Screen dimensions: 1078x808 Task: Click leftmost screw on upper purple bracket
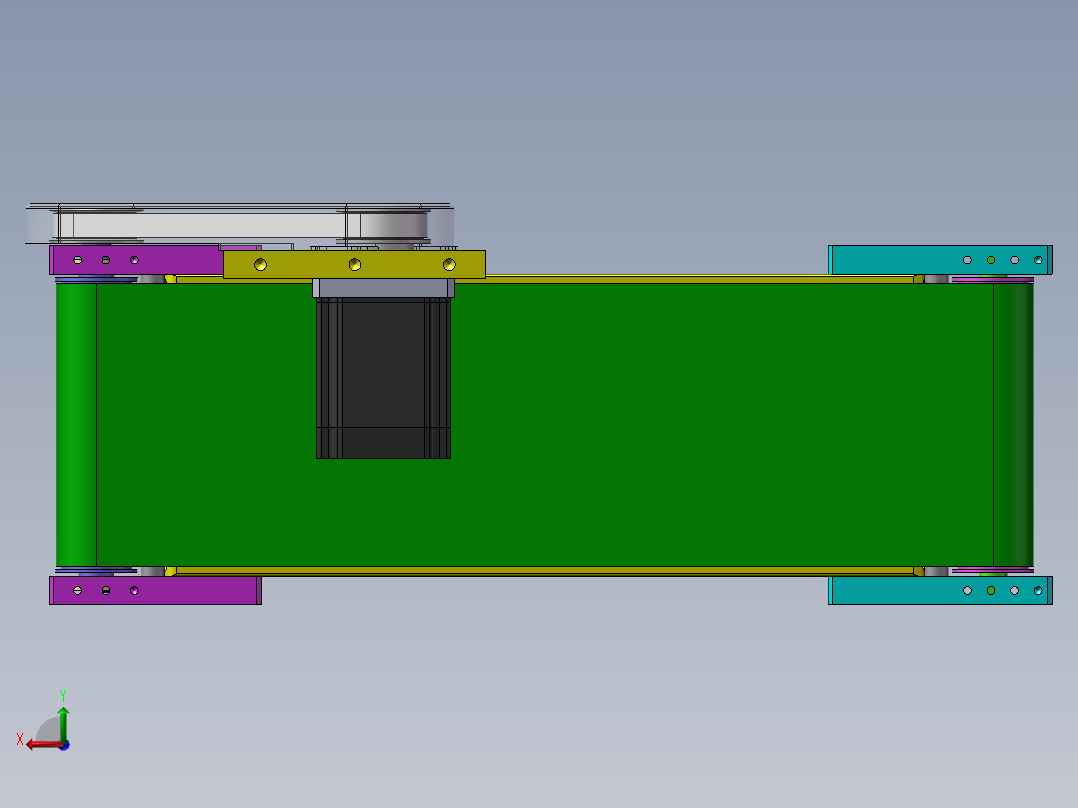click(78, 260)
